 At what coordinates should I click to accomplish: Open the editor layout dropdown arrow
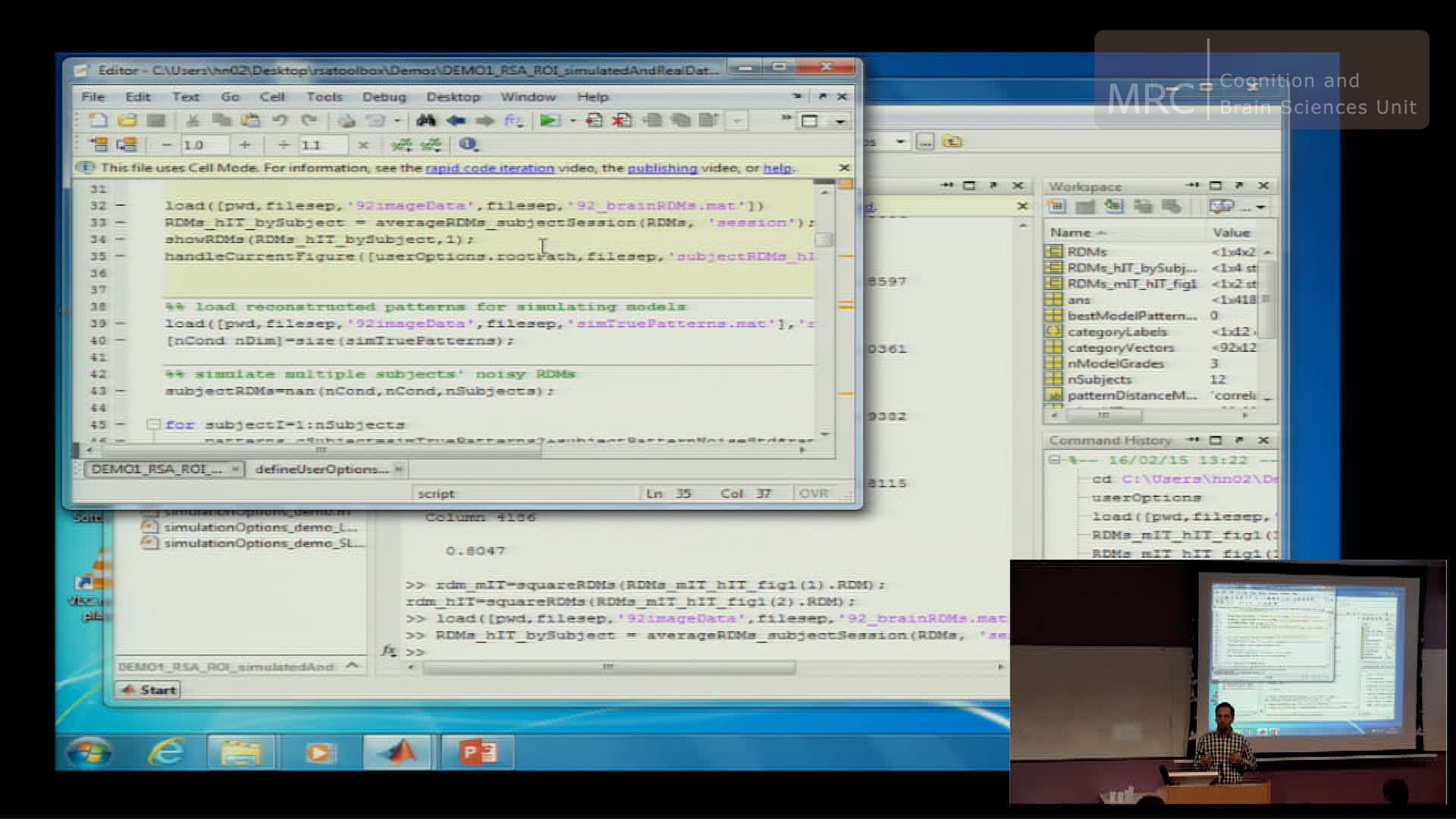click(840, 121)
